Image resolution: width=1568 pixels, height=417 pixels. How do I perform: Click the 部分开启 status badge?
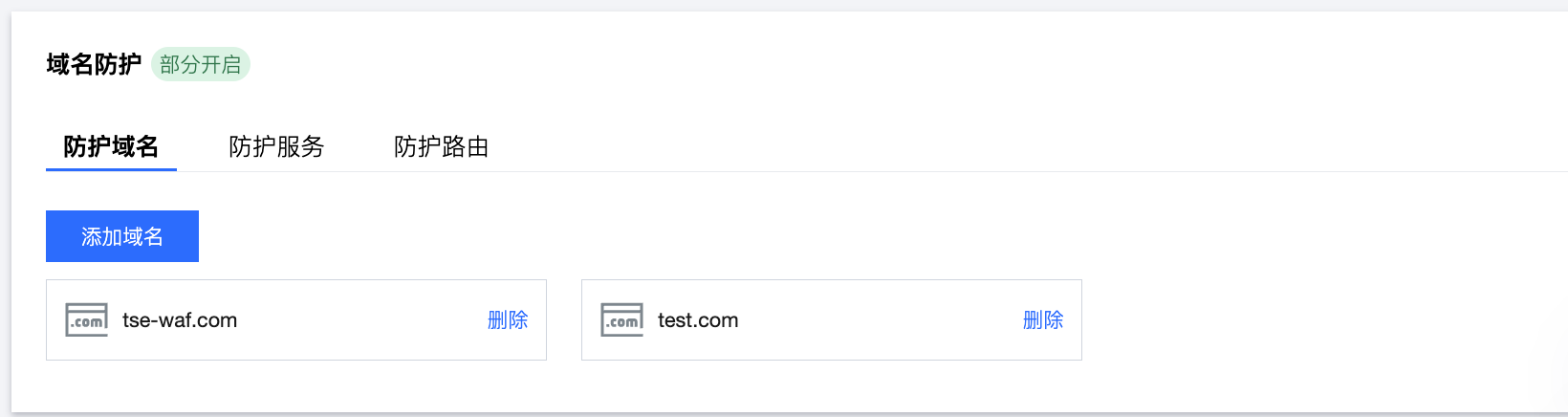201,64
